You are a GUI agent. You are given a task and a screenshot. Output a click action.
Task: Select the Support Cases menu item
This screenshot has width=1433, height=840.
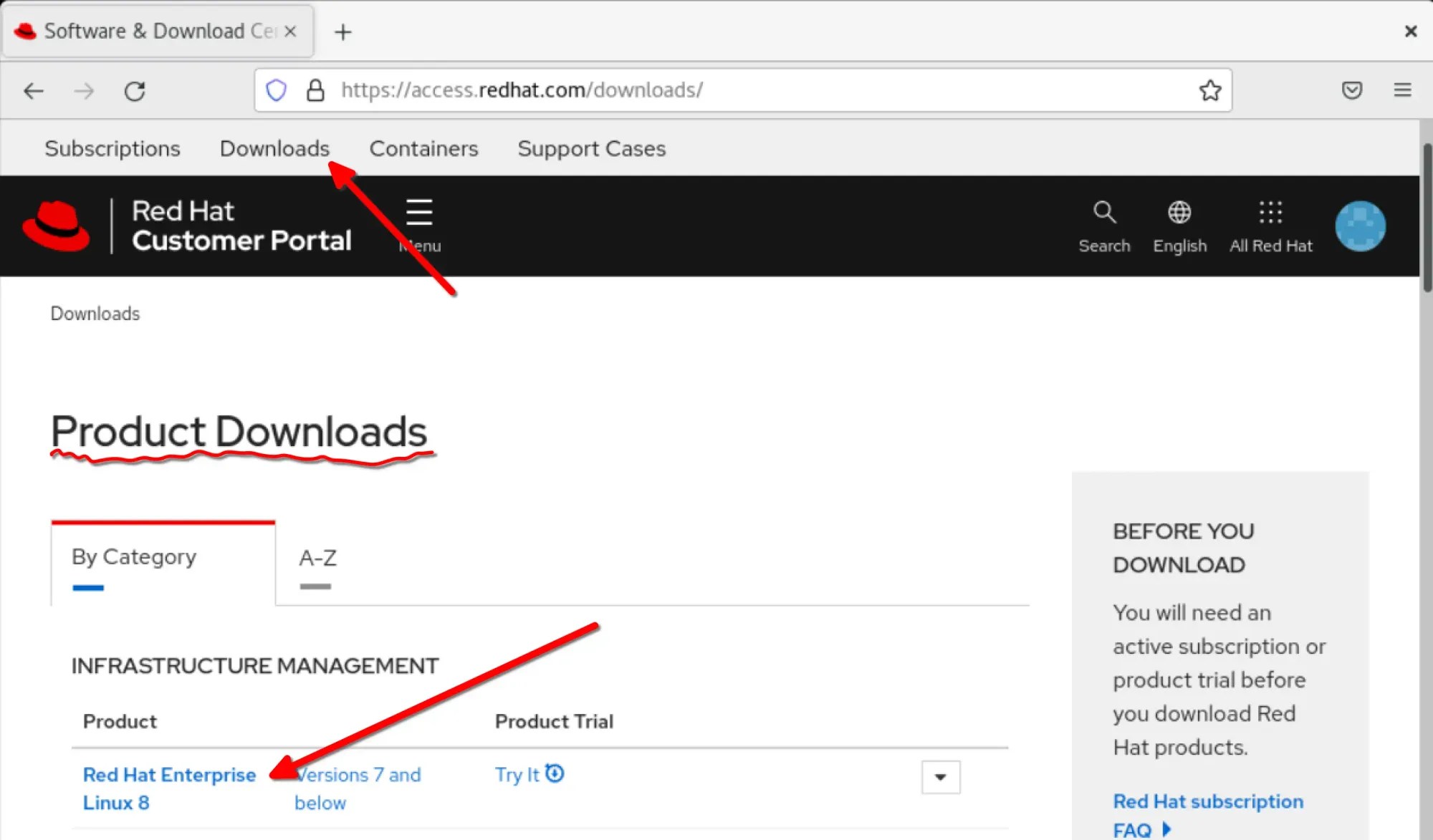pyautogui.click(x=591, y=148)
